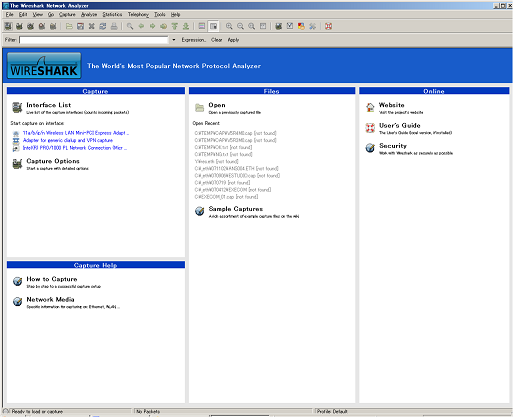Image resolution: width=513 pixels, height=417 pixels.
Task: Click the resize all columns toolbar icon
Action: point(263,26)
